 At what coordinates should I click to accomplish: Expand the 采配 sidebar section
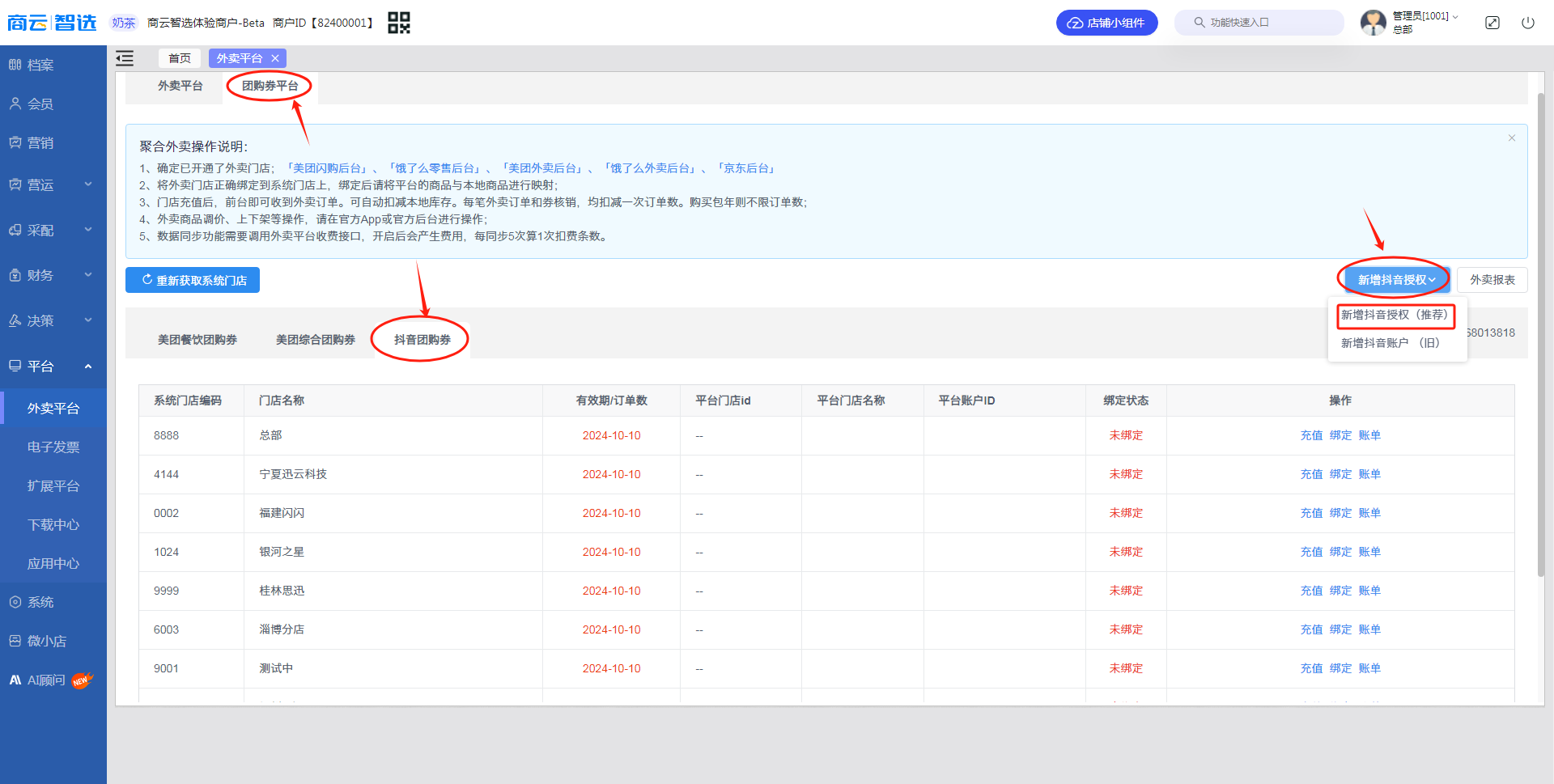pyautogui.click(x=53, y=230)
